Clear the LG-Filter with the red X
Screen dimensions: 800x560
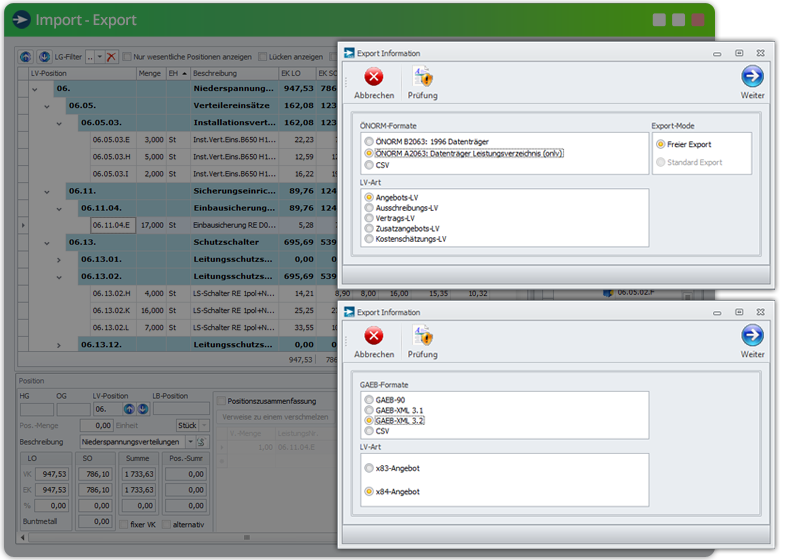(111, 57)
